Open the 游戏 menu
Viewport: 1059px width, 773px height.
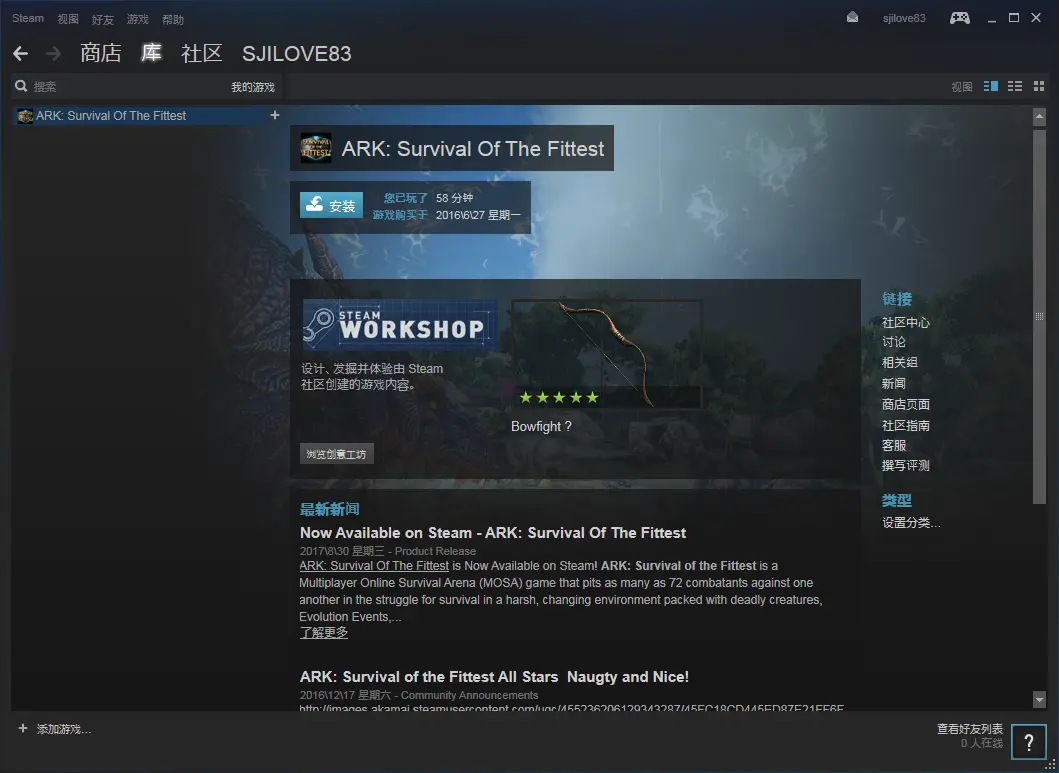click(x=138, y=19)
